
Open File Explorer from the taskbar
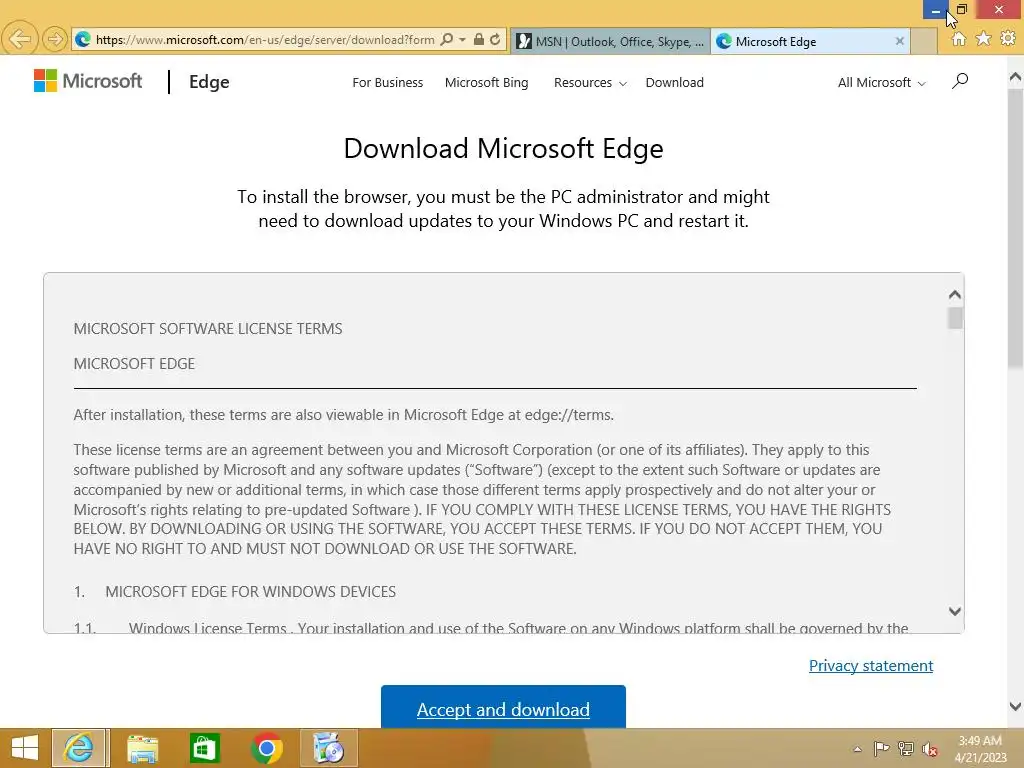coord(142,748)
